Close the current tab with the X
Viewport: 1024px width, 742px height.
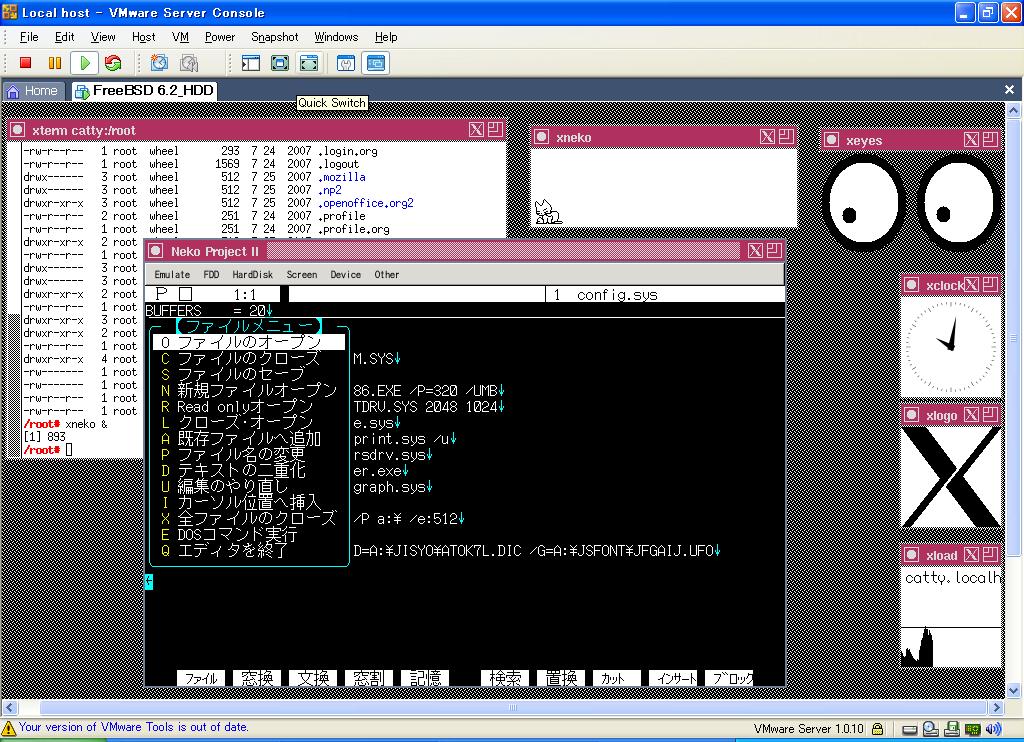(1010, 89)
